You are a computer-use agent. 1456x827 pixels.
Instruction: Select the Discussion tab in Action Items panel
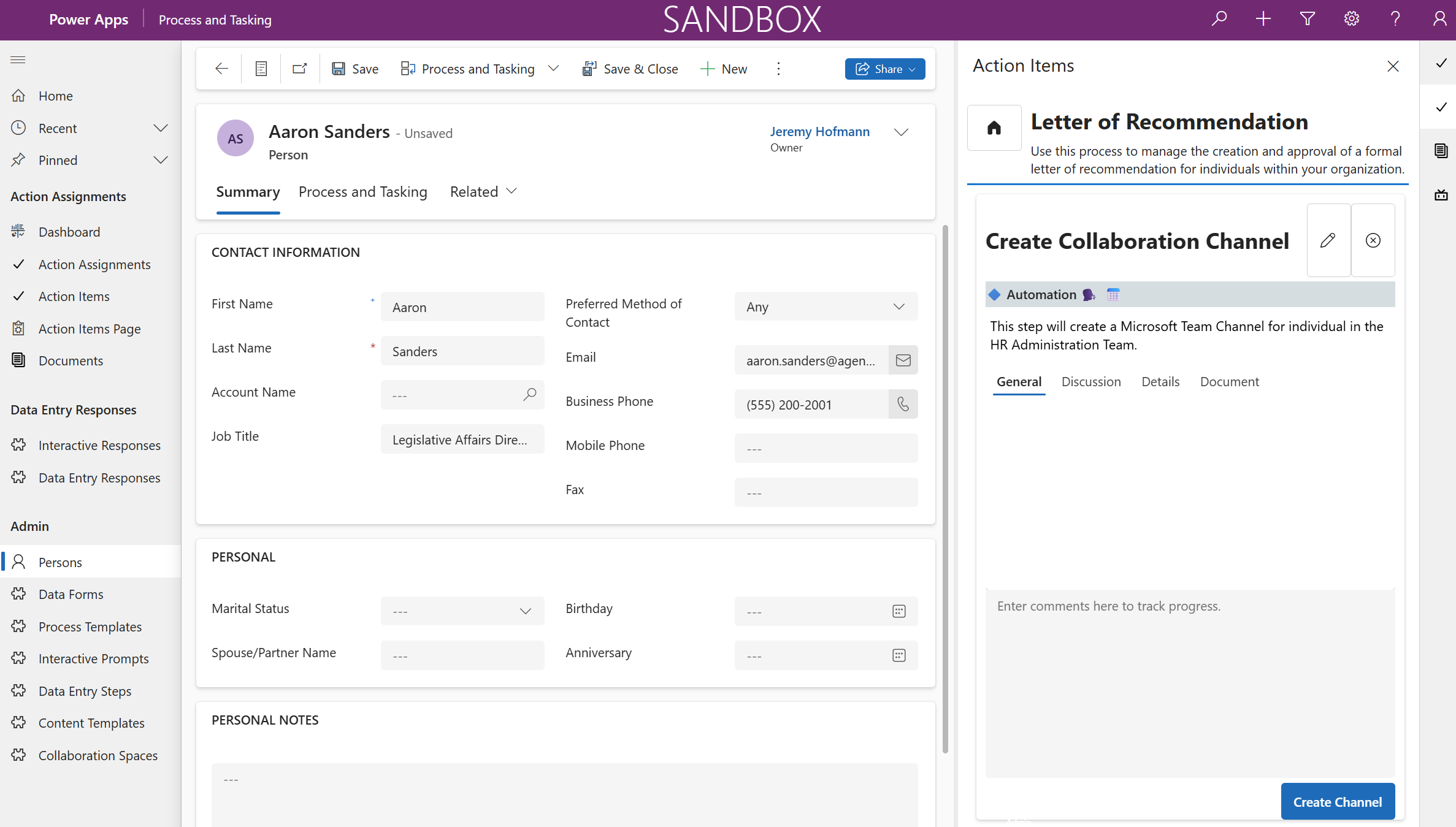1090,381
